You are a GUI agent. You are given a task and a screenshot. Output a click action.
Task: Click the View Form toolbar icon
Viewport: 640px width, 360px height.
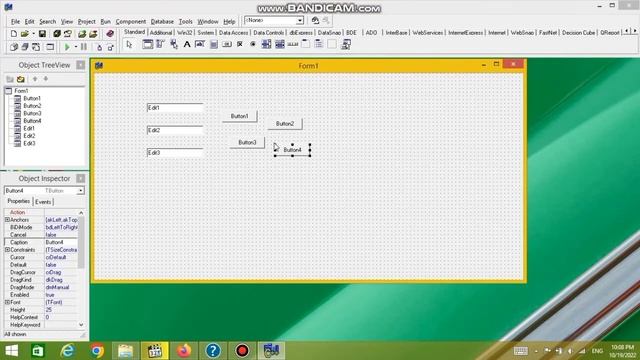25,47
